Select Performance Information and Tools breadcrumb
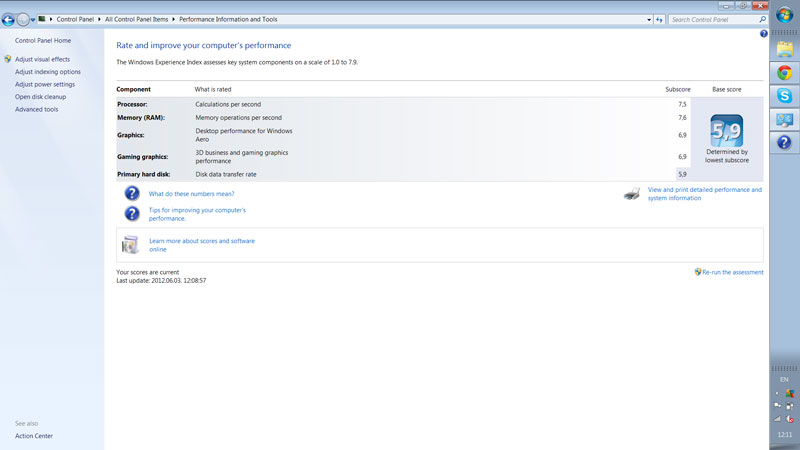The width and height of the screenshot is (800, 450). (x=228, y=19)
